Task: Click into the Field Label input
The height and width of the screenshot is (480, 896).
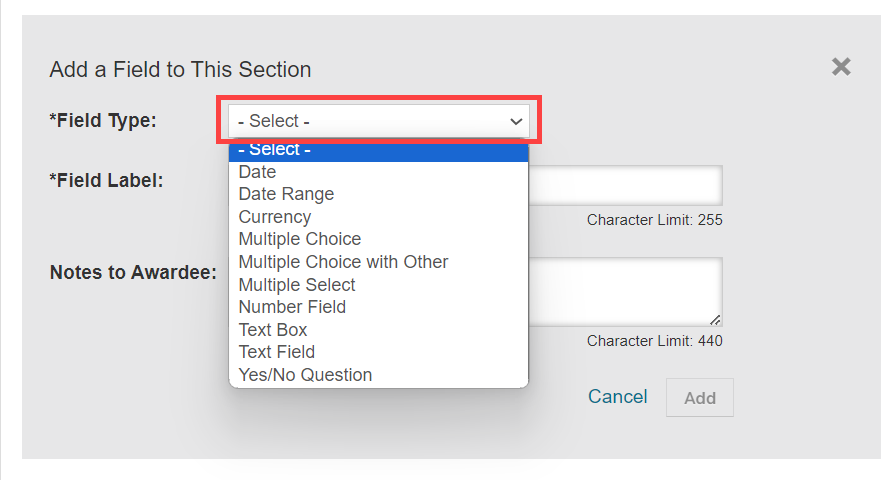Action: click(x=624, y=186)
